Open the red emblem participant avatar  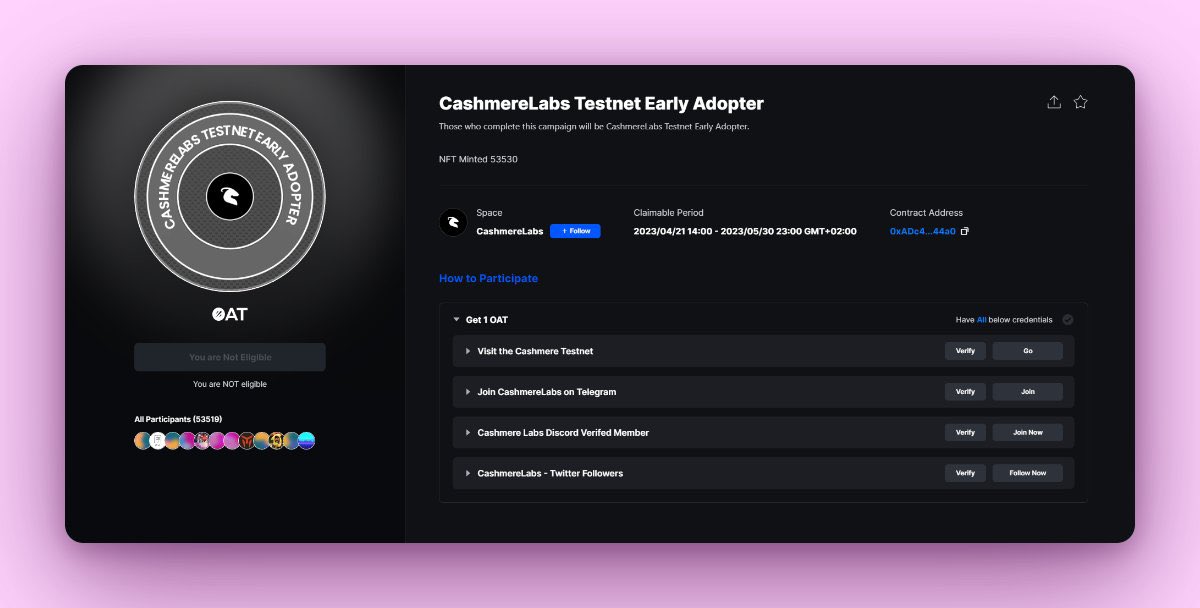[x=246, y=441]
